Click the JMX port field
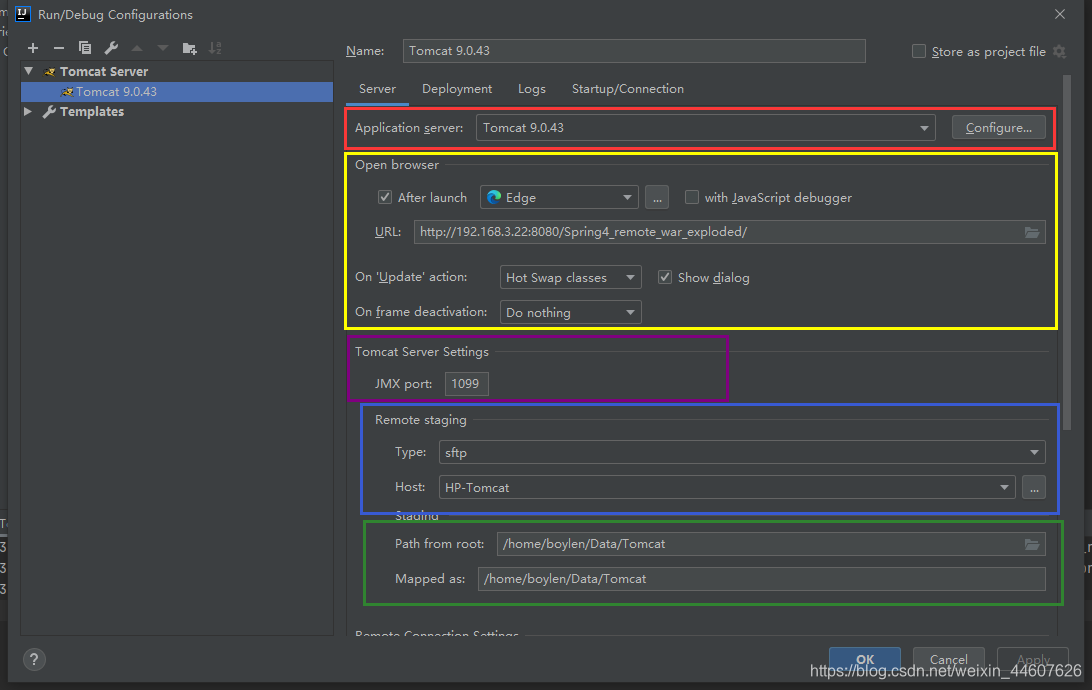Image resolution: width=1092 pixels, height=690 pixels. tap(466, 384)
